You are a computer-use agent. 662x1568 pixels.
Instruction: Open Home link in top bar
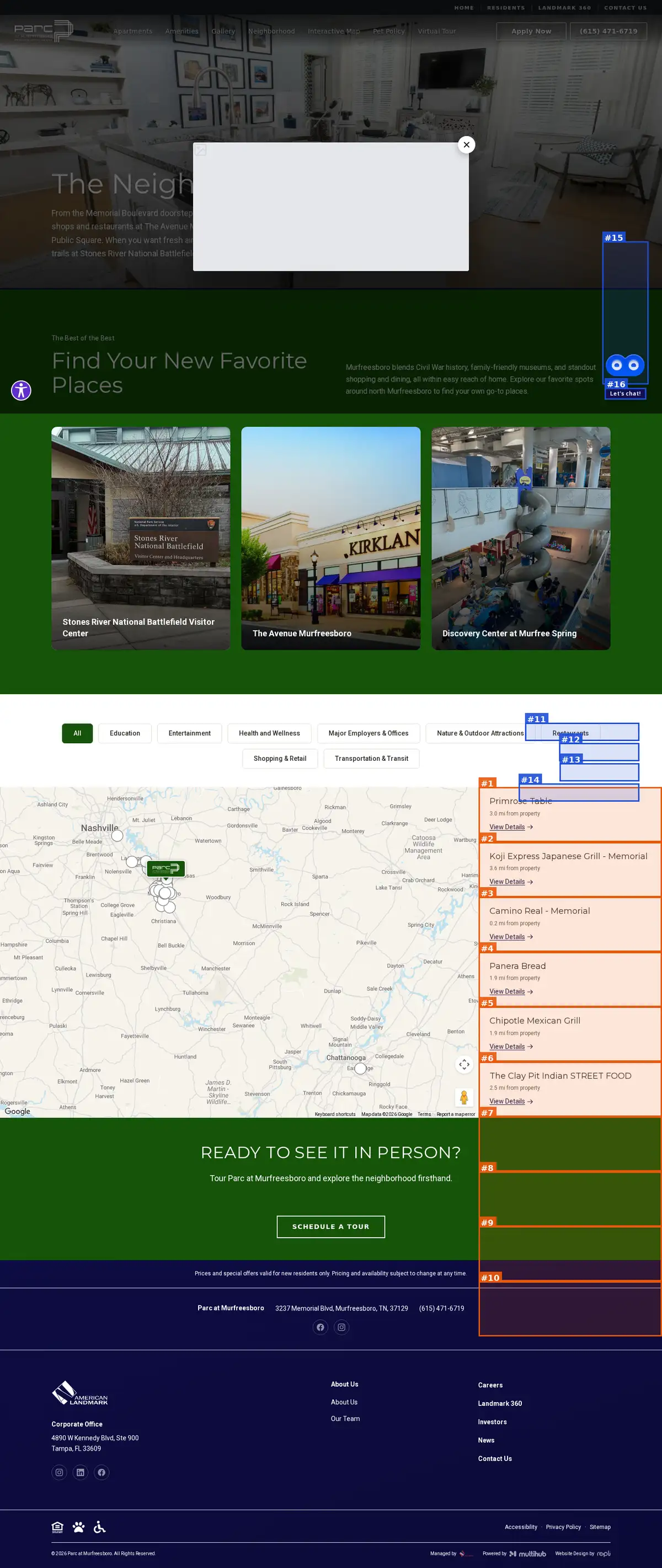[x=464, y=8]
